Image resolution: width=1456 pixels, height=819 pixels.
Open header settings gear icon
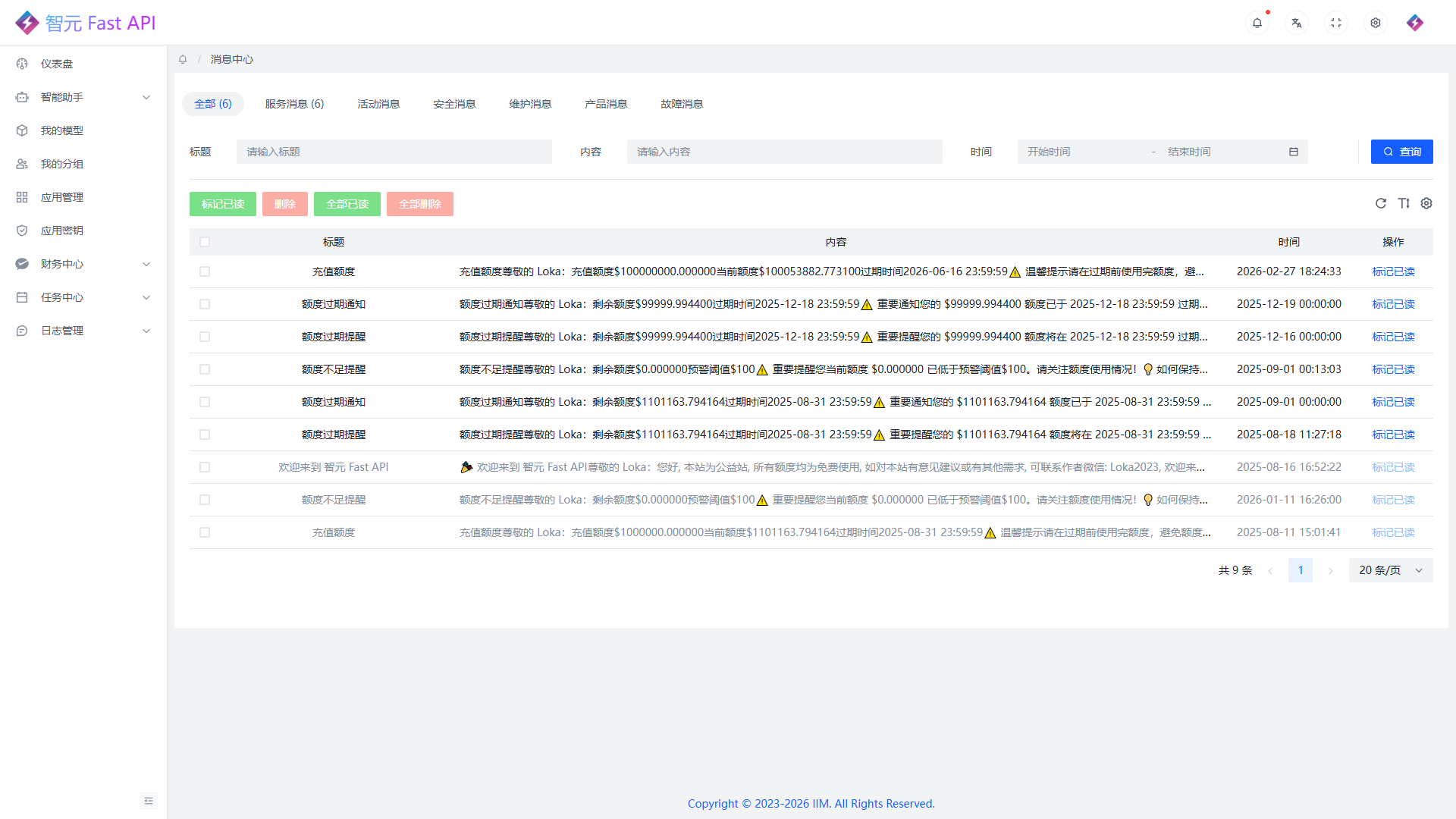tap(1376, 23)
